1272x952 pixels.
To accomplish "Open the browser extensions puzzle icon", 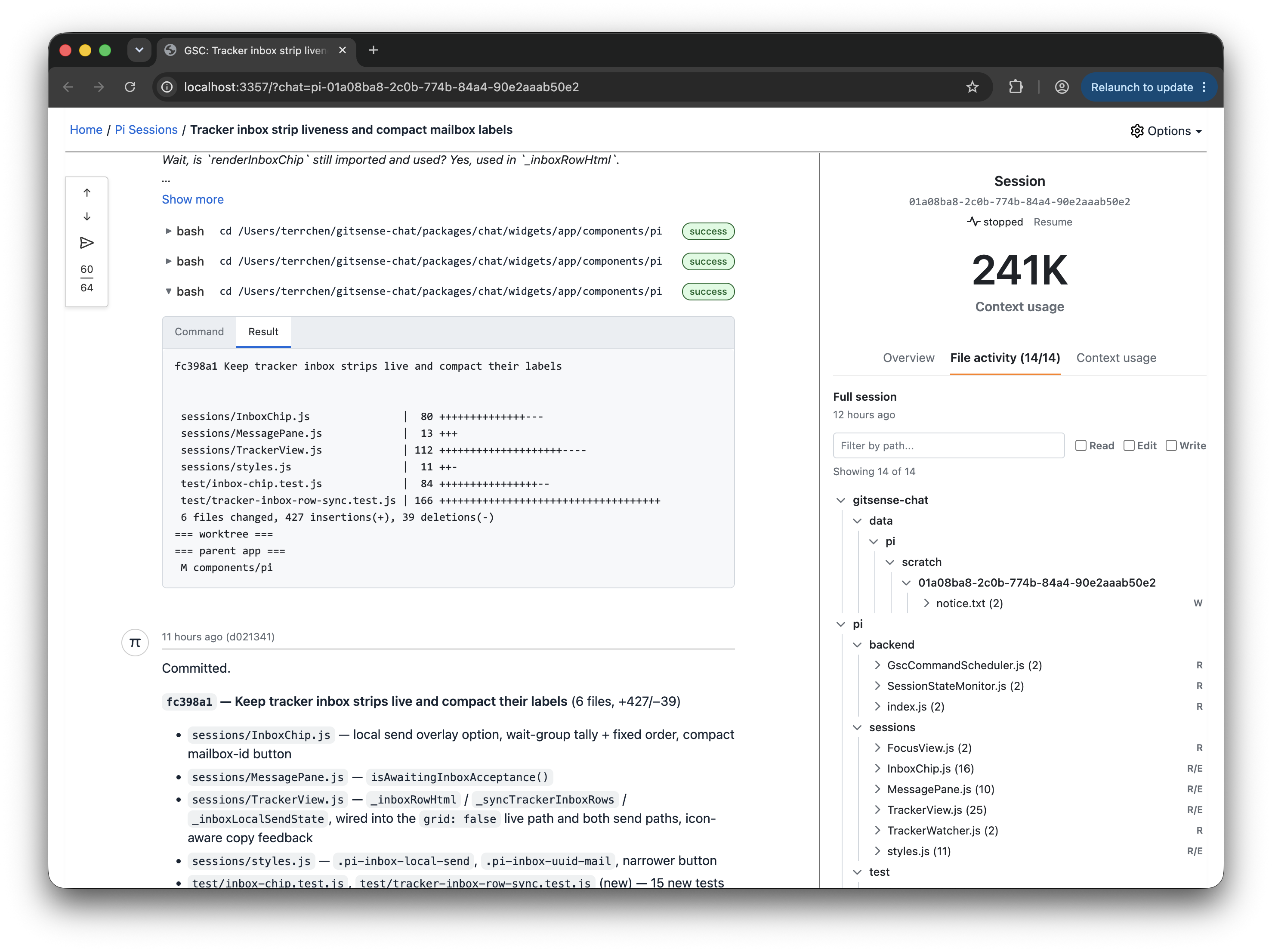I will coord(1016,87).
